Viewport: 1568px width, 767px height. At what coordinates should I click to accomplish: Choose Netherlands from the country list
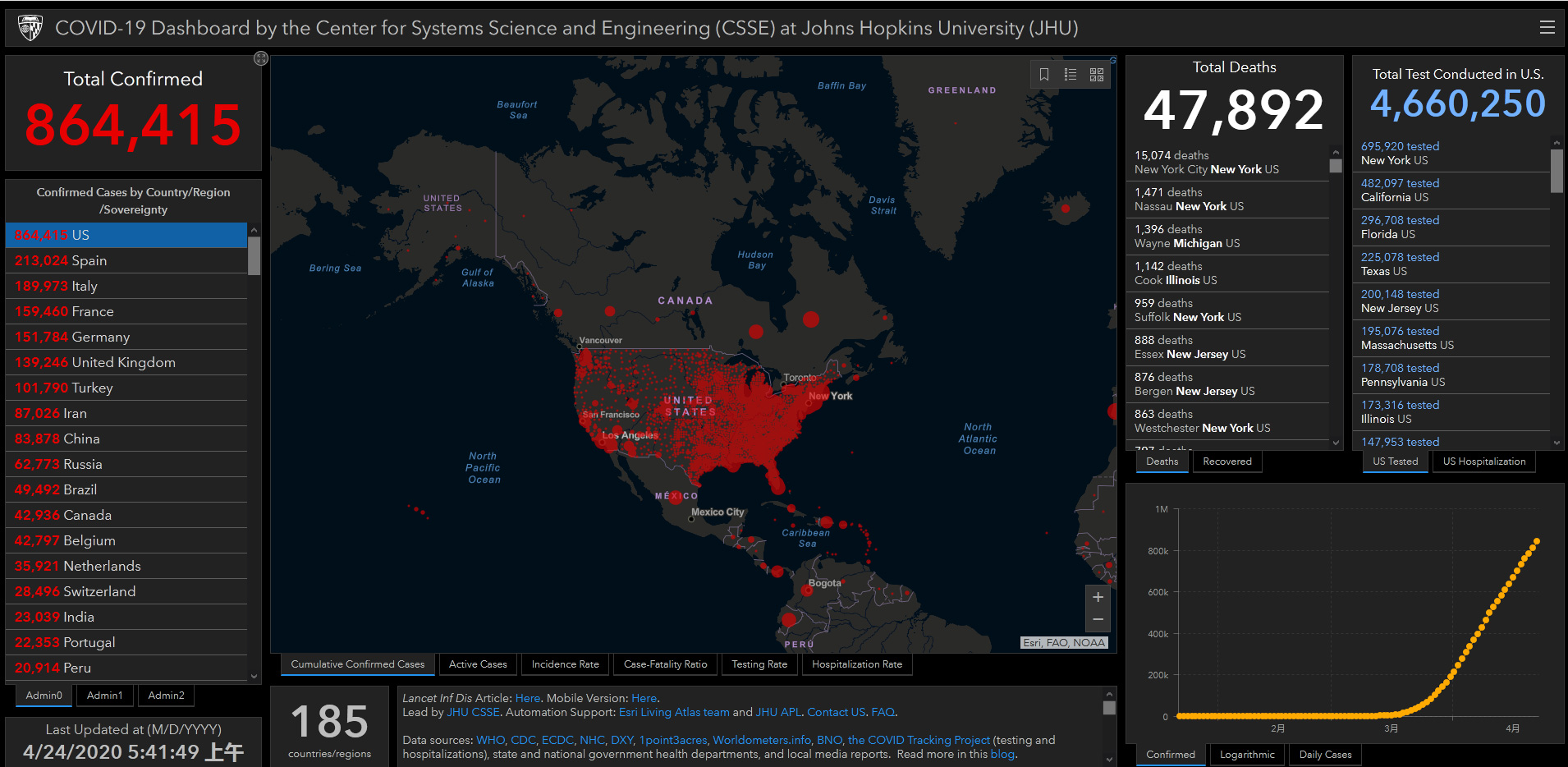click(x=126, y=566)
